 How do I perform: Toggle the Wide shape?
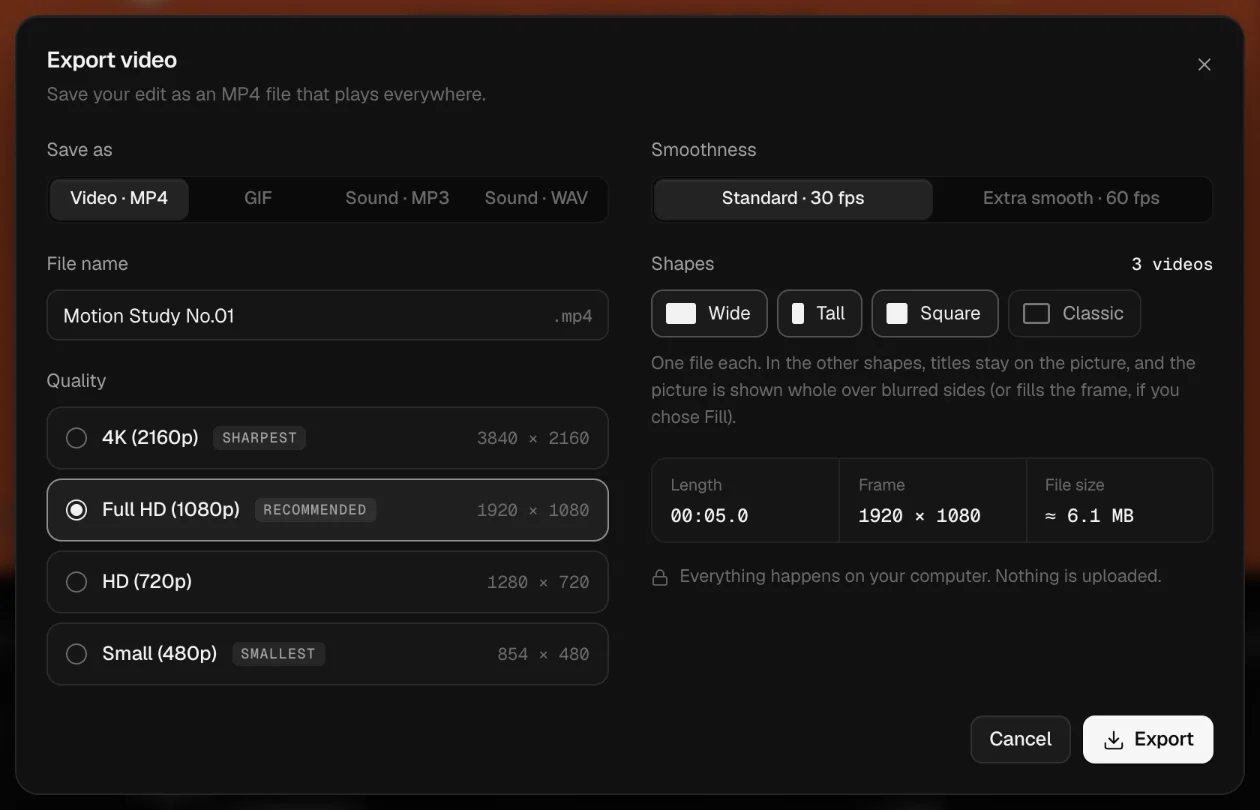(x=709, y=313)
